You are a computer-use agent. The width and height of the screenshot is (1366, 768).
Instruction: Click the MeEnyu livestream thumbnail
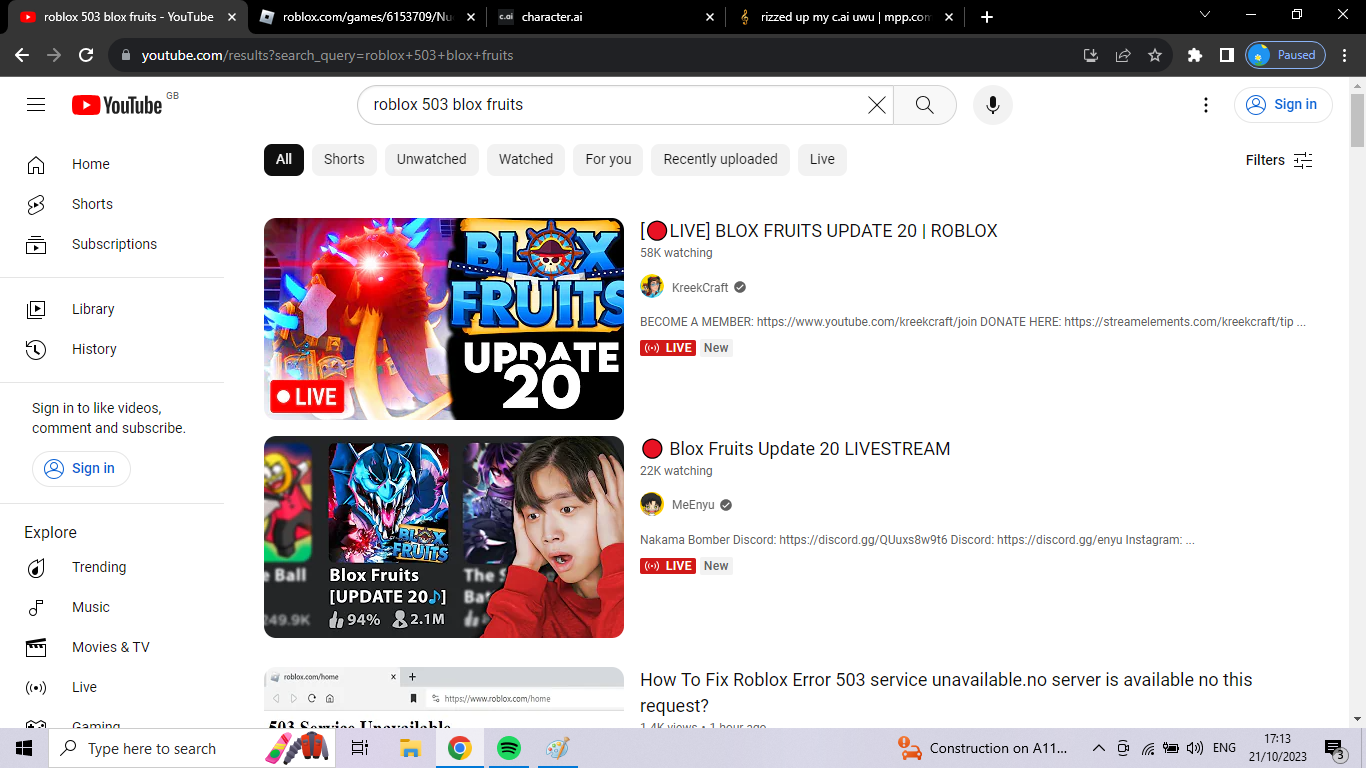point(444,537)
